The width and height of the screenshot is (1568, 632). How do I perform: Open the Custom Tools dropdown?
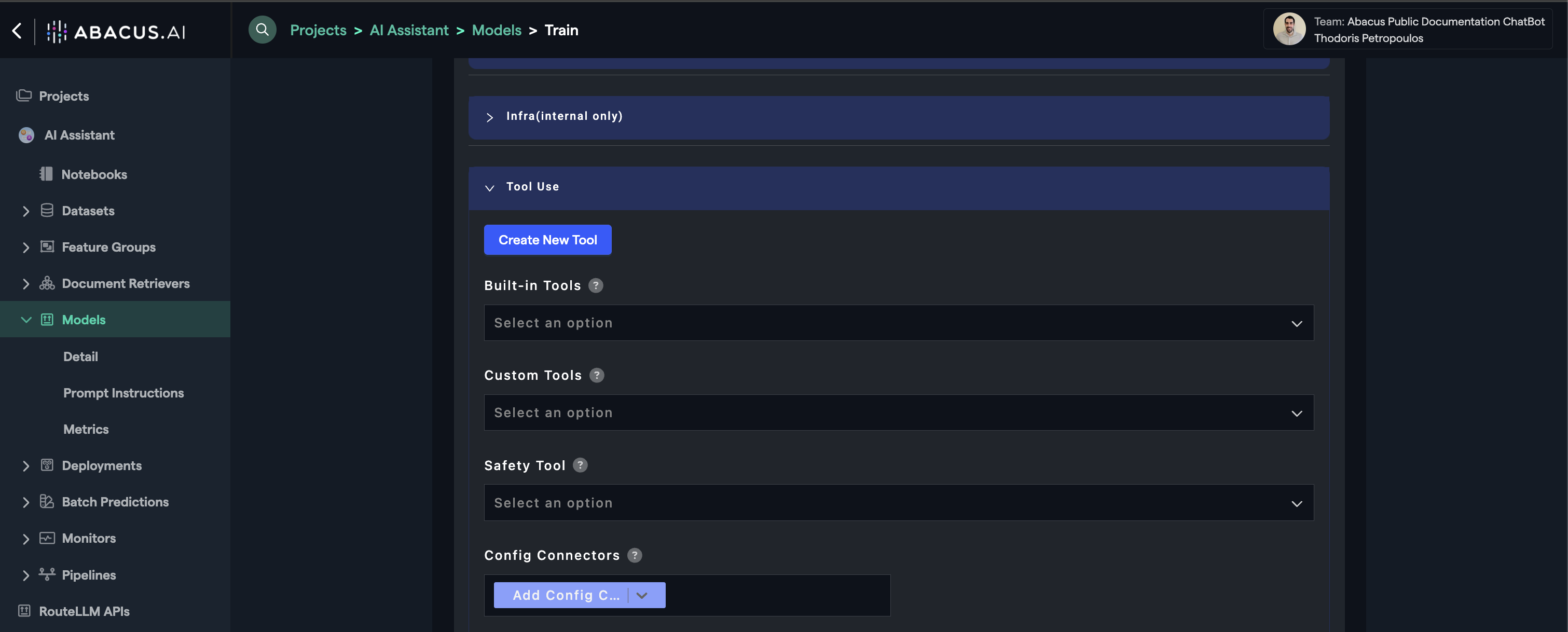click(x=898, y=413)
